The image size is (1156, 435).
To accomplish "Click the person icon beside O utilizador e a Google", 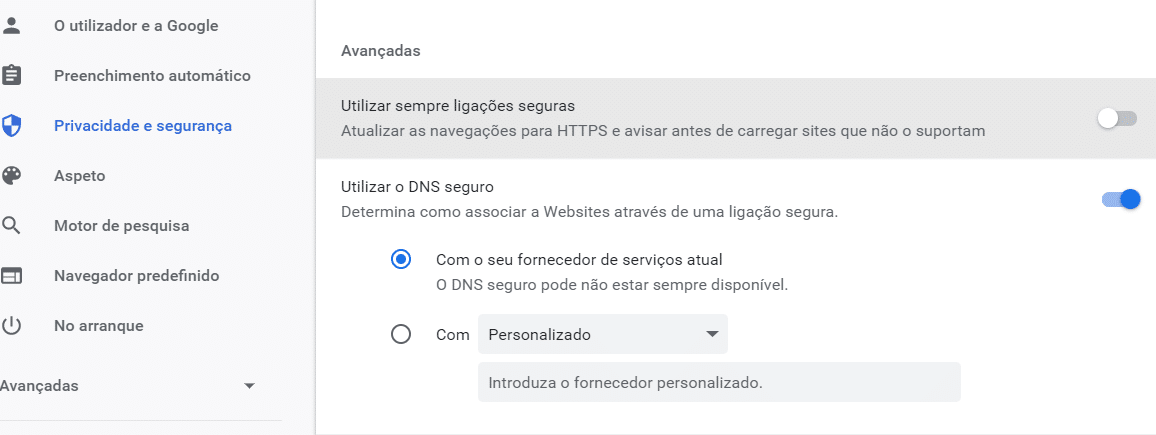I will tap(11, 26).
